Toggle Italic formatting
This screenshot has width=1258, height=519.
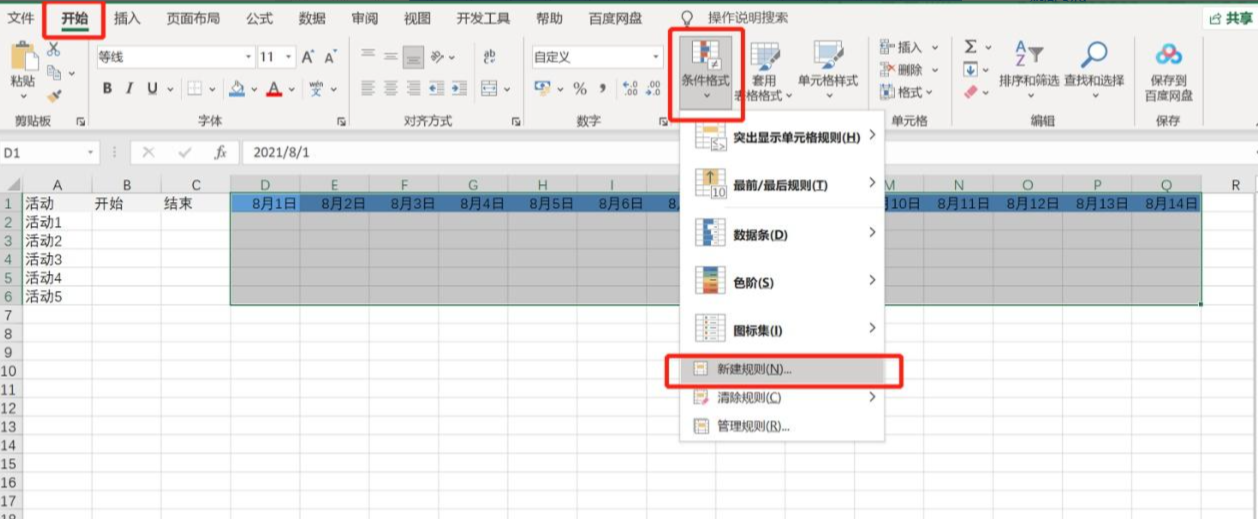pos(130,88)
